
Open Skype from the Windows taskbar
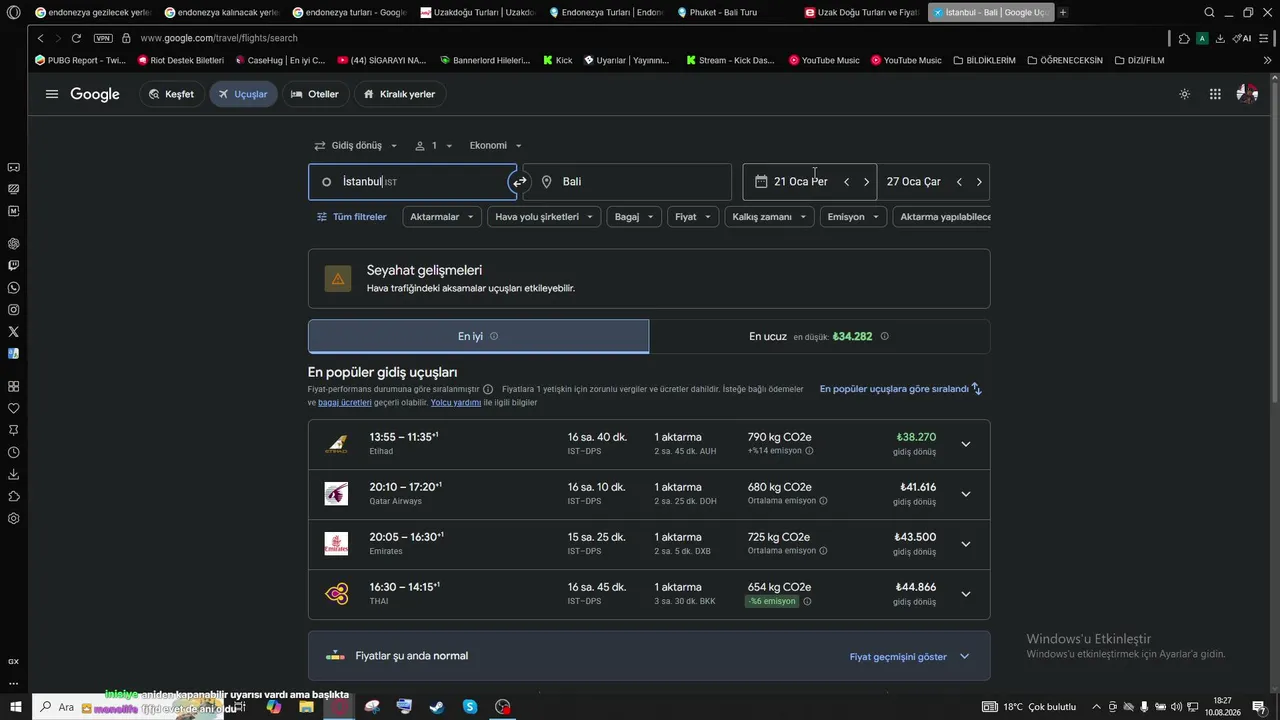(x=470, y=707)
